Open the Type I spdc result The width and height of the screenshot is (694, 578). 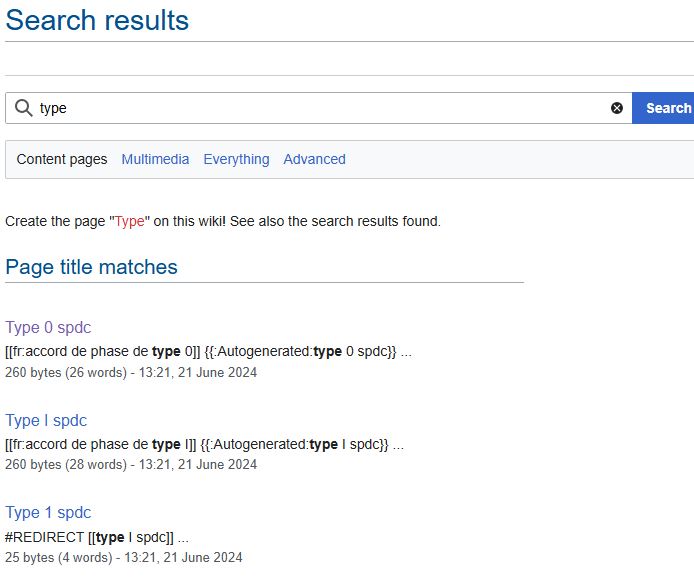point(46,420)
